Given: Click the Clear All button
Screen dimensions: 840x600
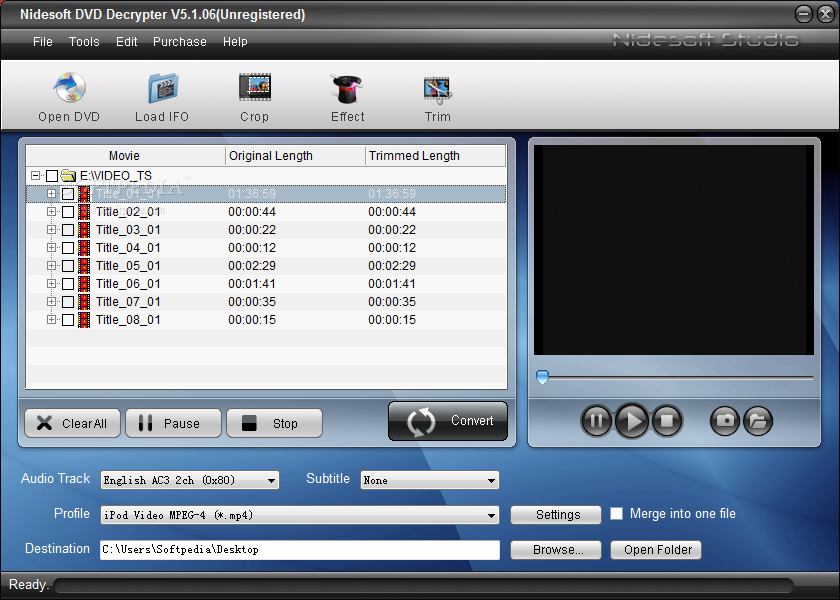Looking at the screenshot, I should pyautogui.click(x=73, y=423).
